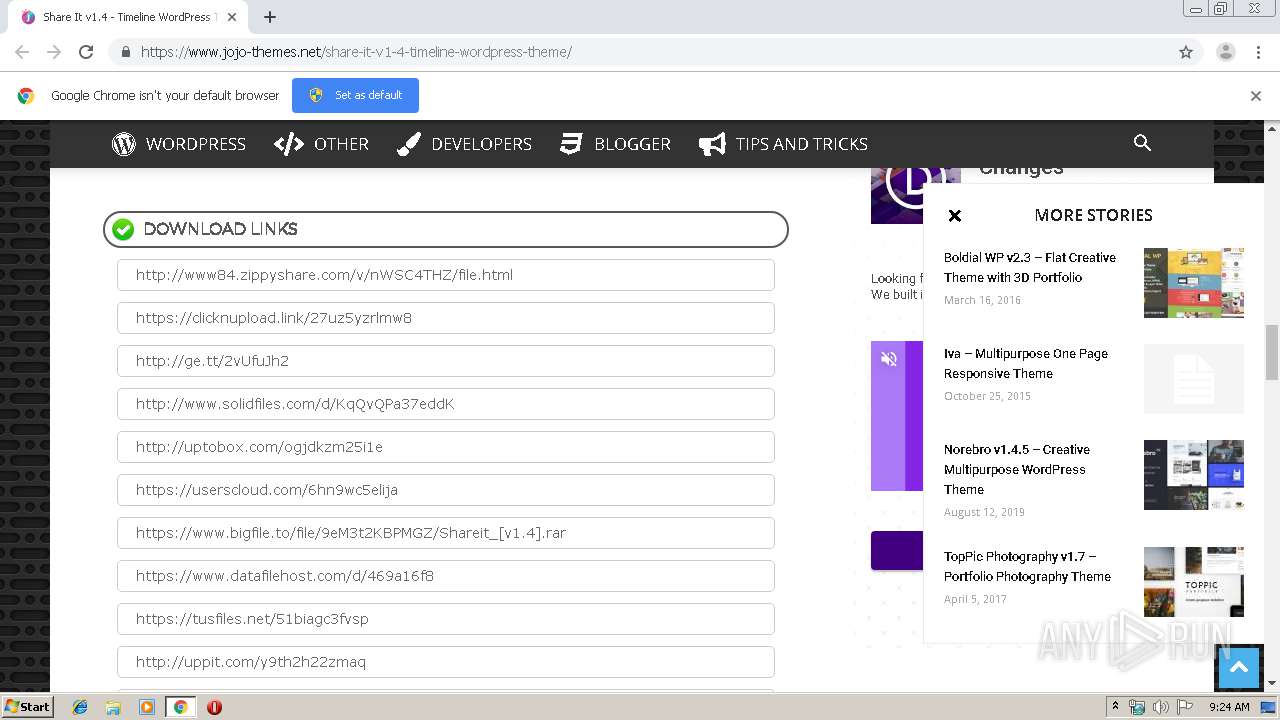
Task: Open the WORDPRESS menu
Action: coord(179,144)
